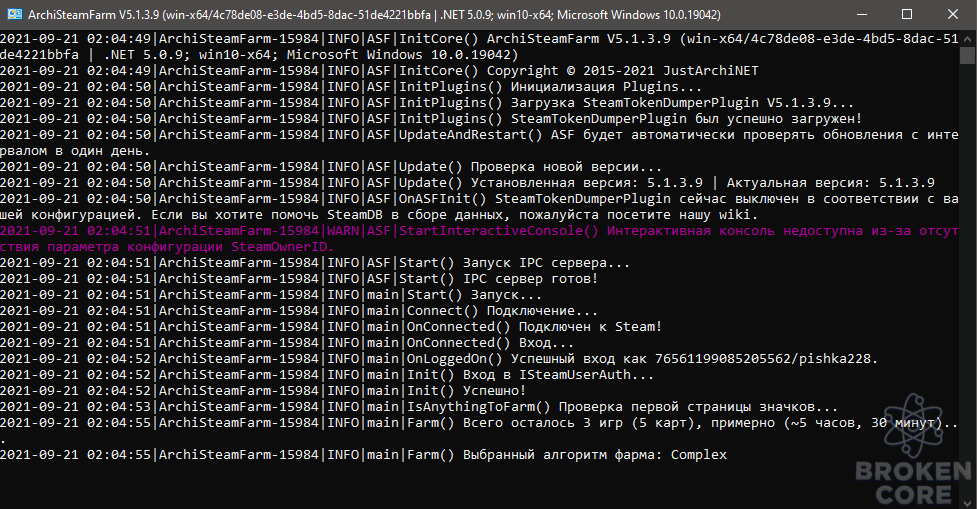Click the scrollbar up arrow
The image size is (977, 509).
pos(966,37)
